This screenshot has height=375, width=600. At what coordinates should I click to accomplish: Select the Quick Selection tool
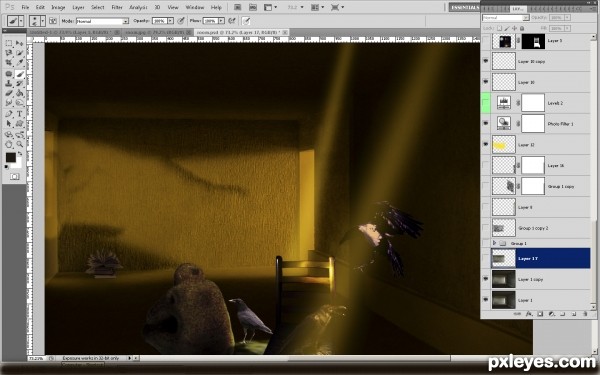tap(19, 53)
